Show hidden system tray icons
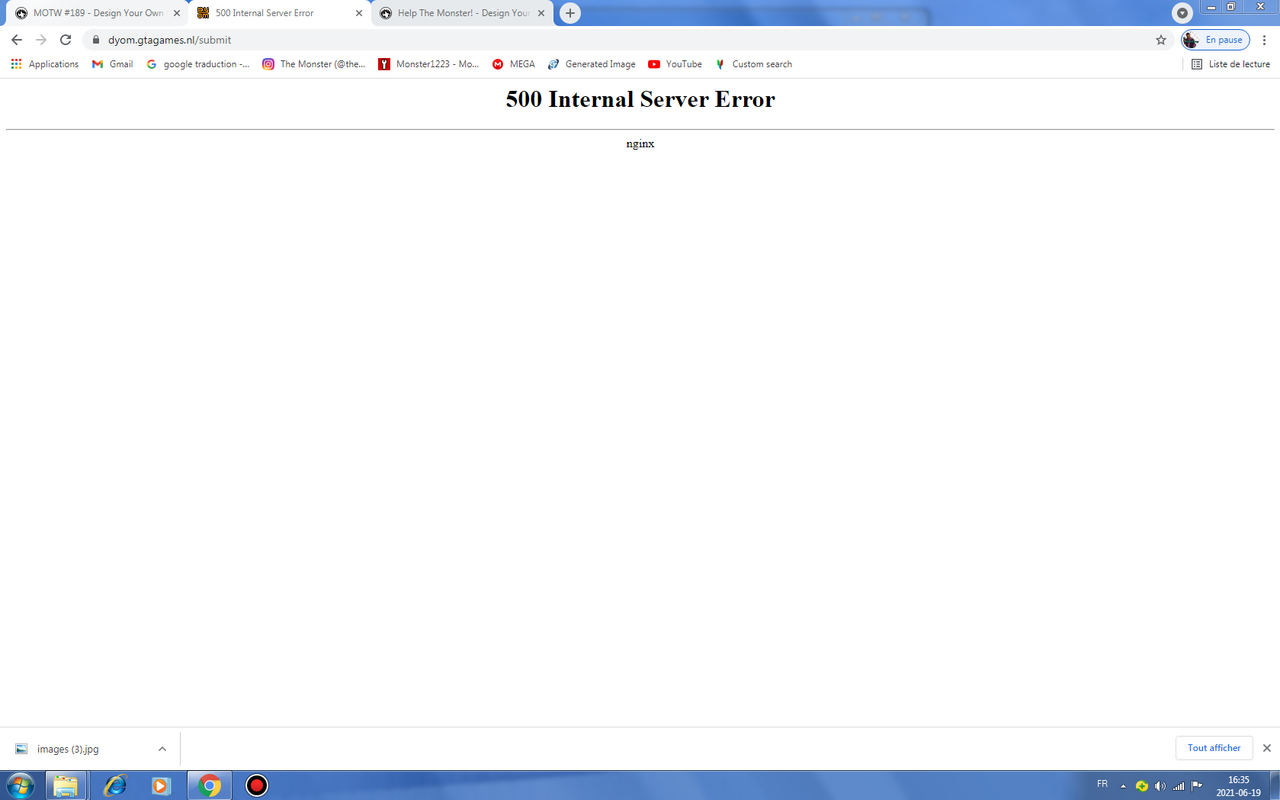Viewport: 1280px width, 800px height. tap(1123, 785)
